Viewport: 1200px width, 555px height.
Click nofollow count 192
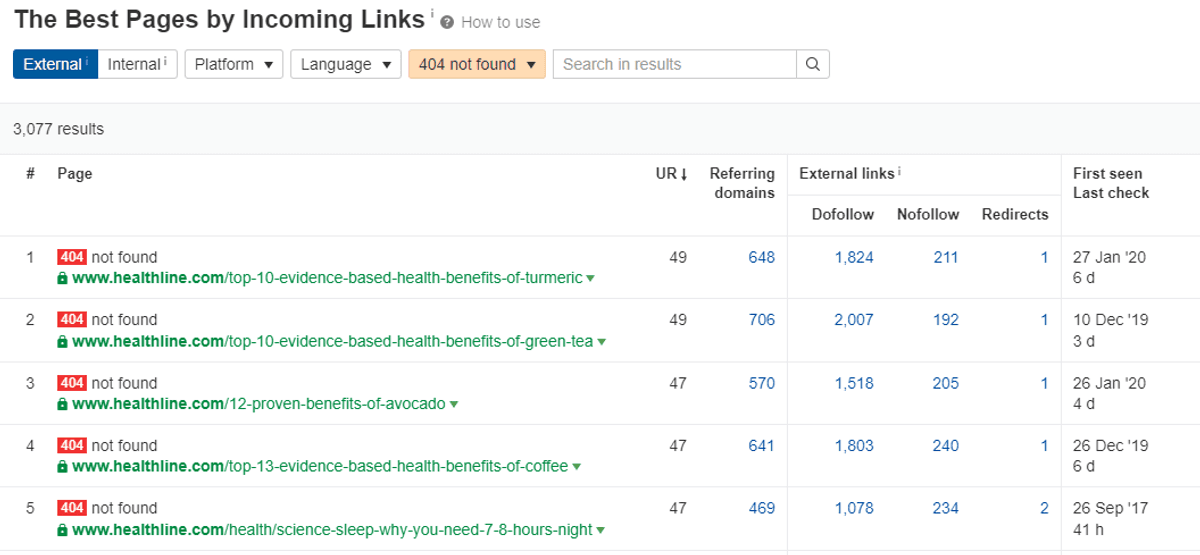click(x=946, y=320)
